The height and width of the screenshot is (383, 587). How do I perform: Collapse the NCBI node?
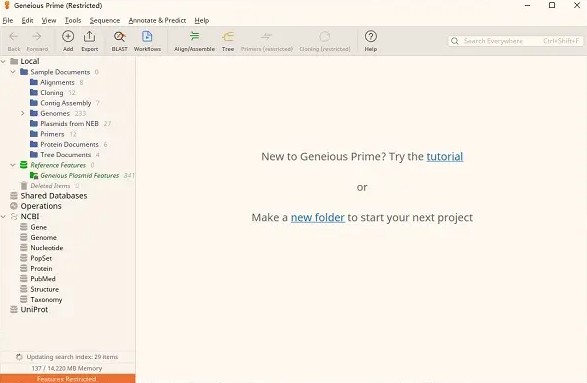coord(3,216)
